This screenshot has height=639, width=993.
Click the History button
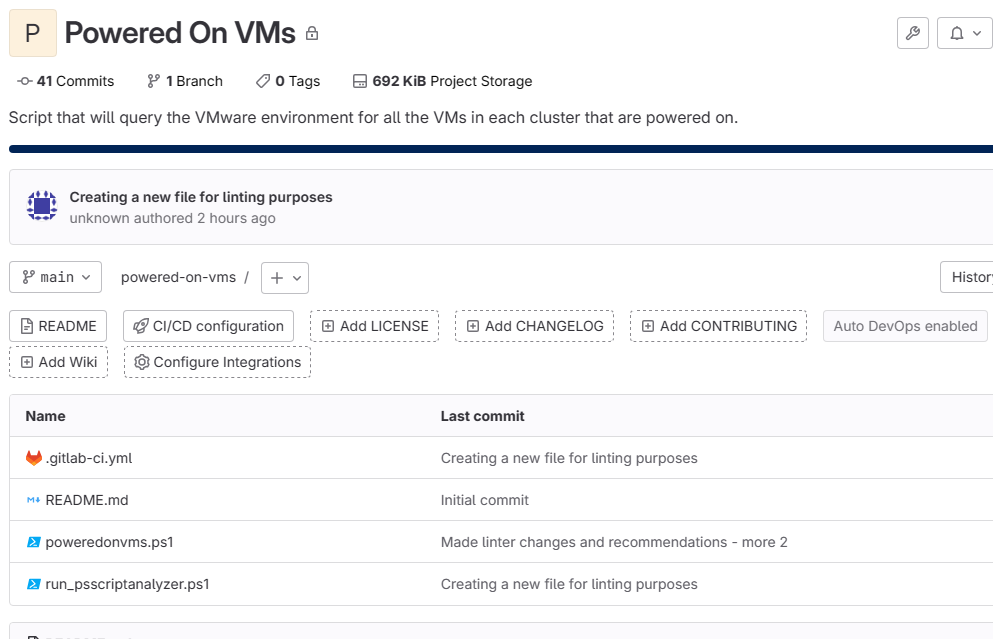click(x=969, y=277)
